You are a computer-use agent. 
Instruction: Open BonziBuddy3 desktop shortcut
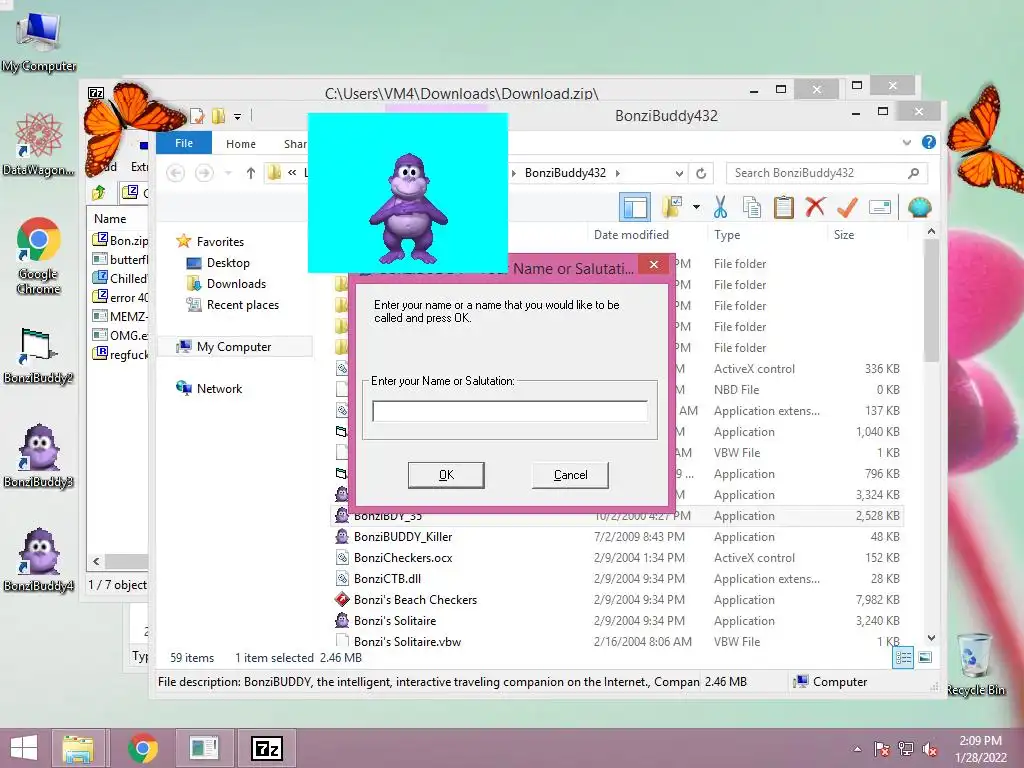tap(39, 456)
